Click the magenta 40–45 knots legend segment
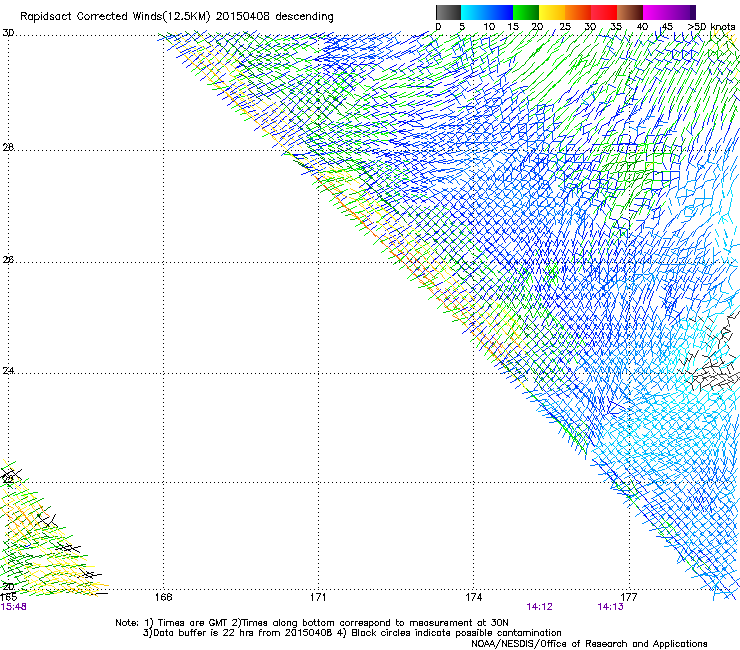The image size is (740, 650). click(656, 12)
